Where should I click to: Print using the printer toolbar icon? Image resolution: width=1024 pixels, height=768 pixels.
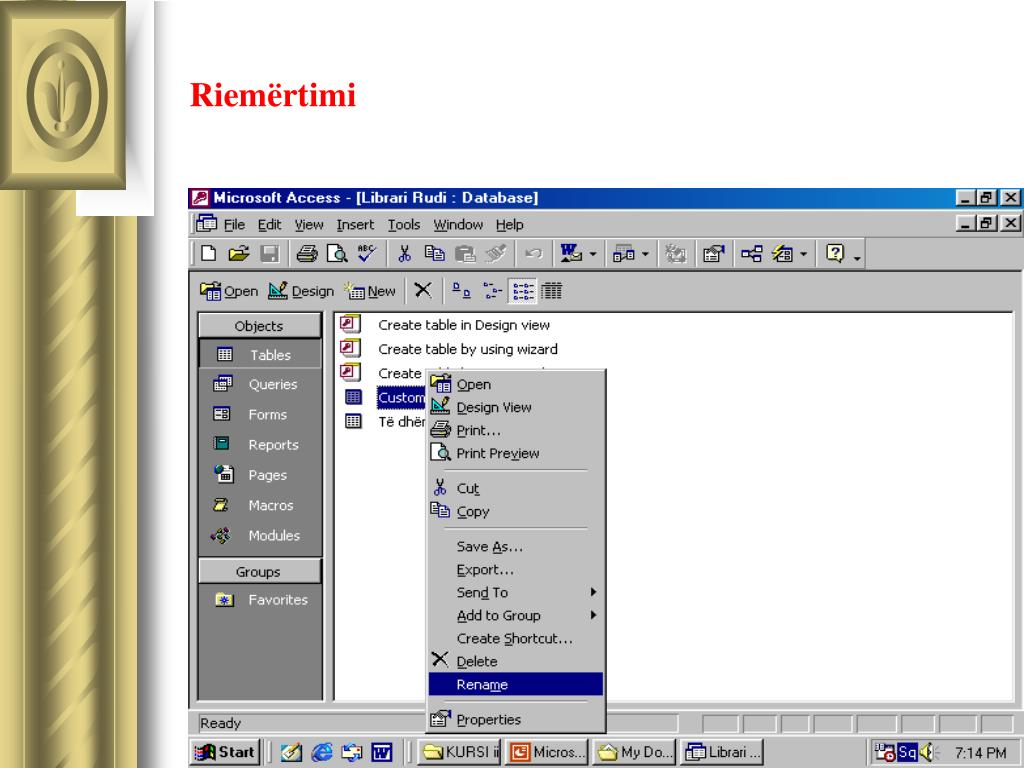tap(307, 253)
